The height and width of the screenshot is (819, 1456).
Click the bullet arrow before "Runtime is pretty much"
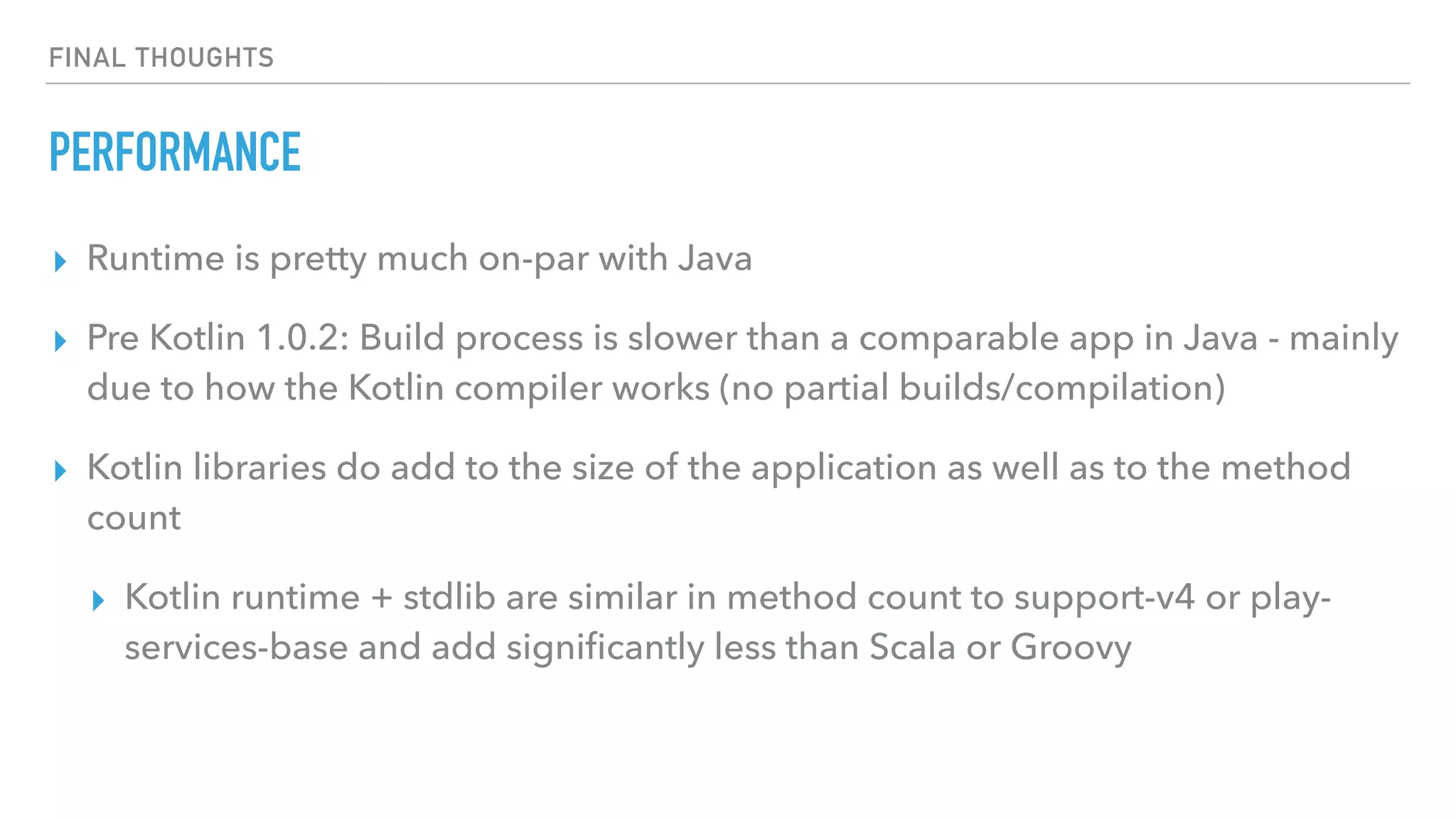tap(60, 262)
